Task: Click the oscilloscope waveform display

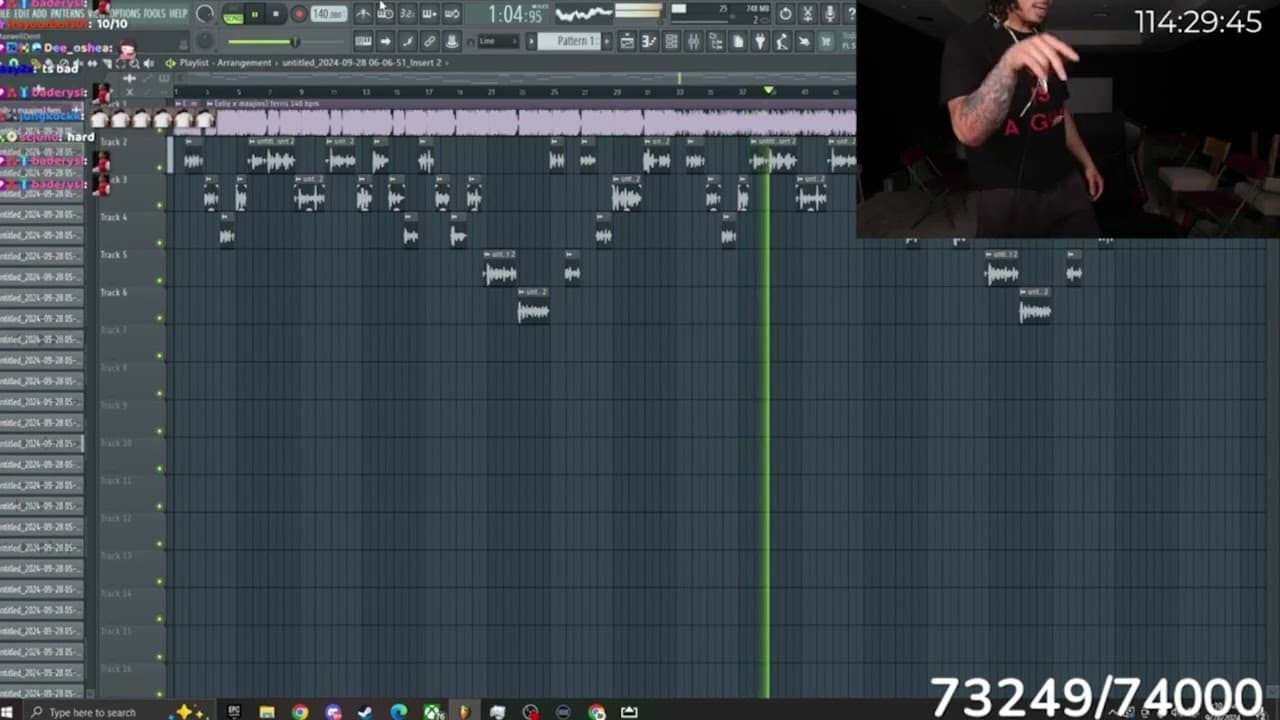Action: (583, 13)
